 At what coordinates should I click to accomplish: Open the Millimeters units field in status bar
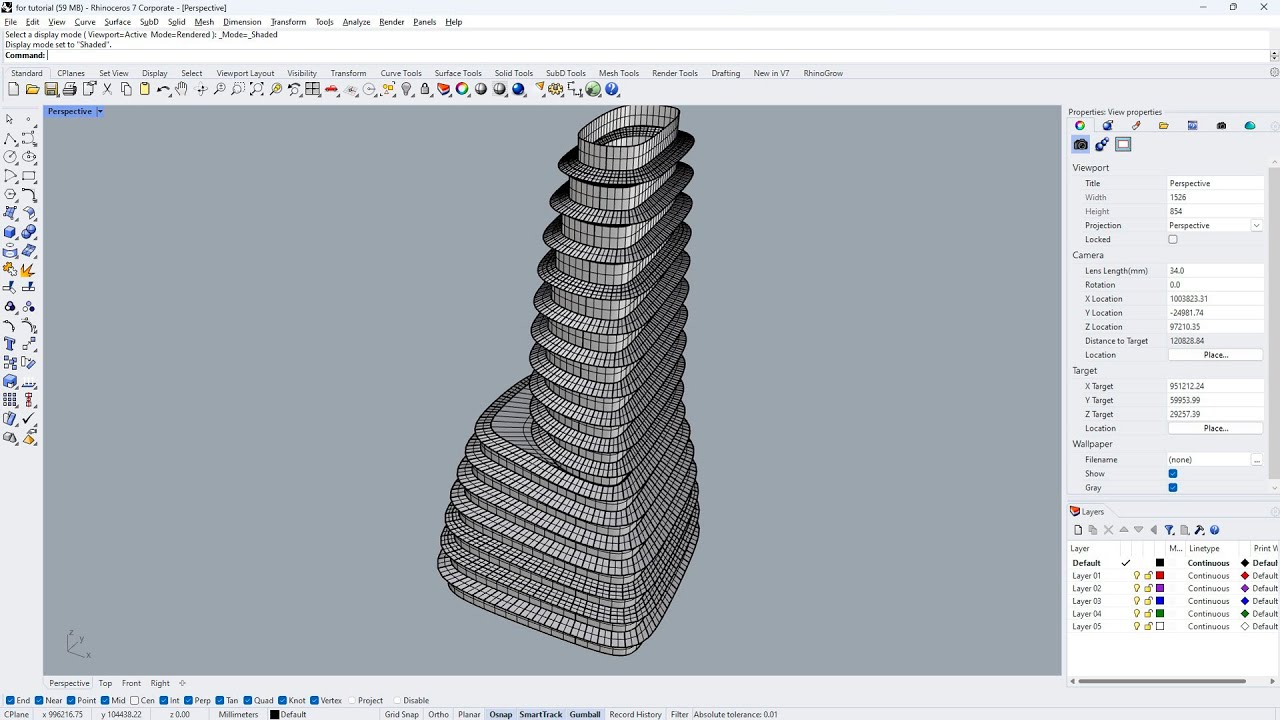click(238, 714)
